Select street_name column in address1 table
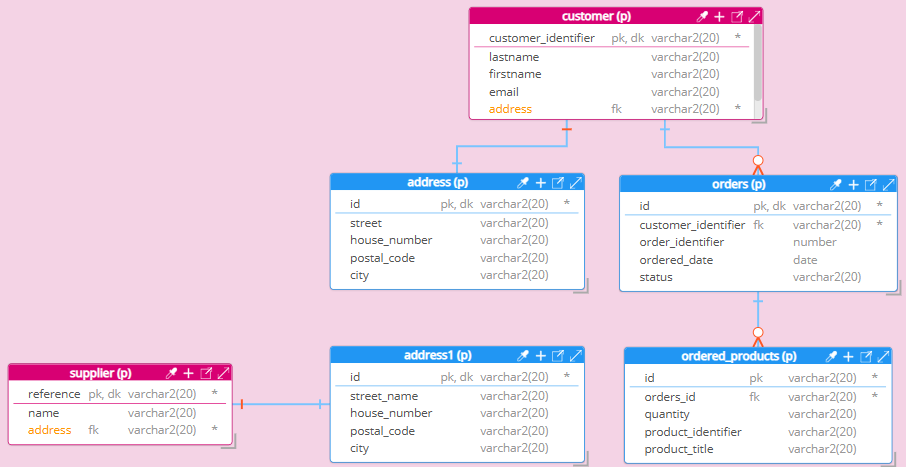Viewport: 906px width, 467px height. point(458,396)
